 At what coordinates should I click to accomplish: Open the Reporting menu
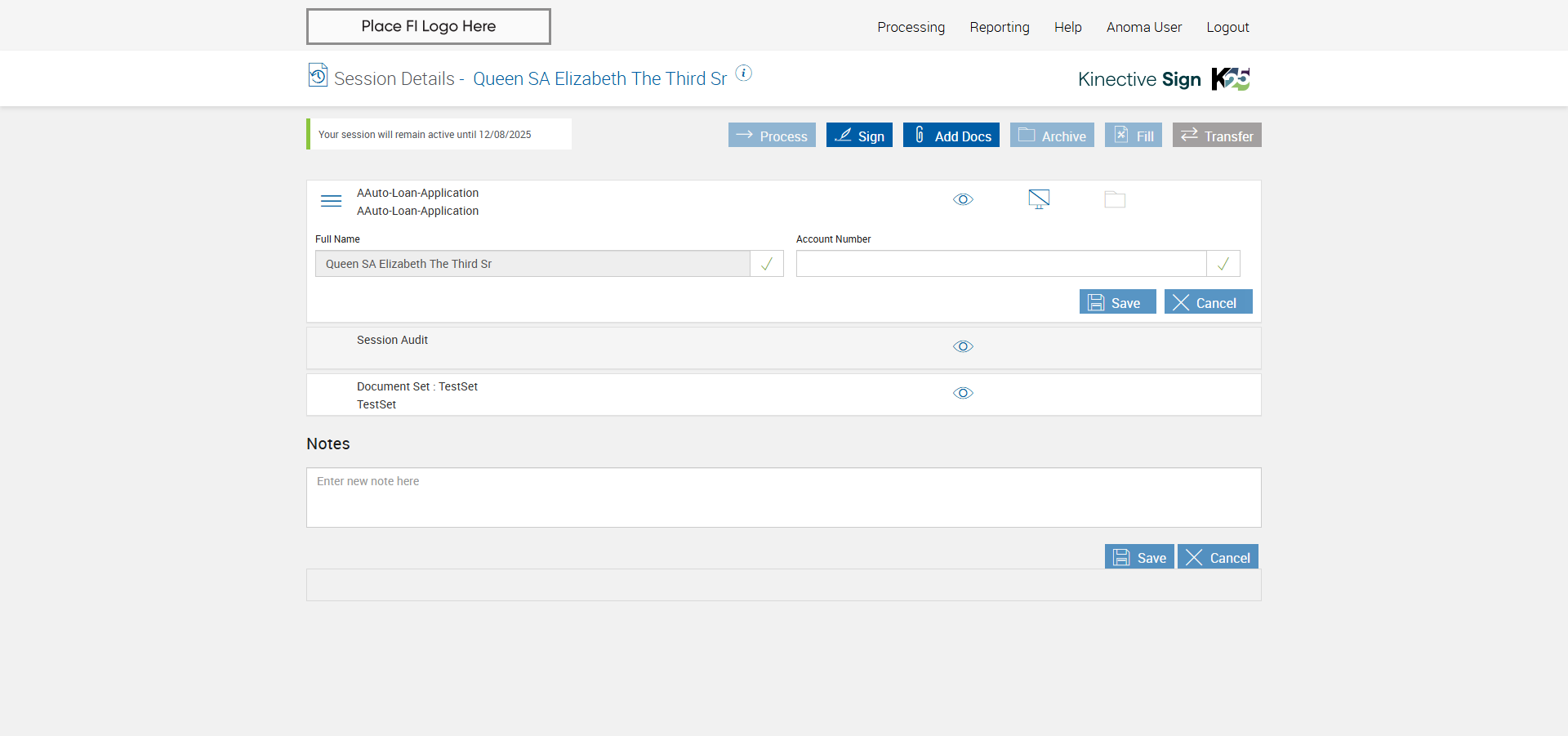click(x=999, y=27)
